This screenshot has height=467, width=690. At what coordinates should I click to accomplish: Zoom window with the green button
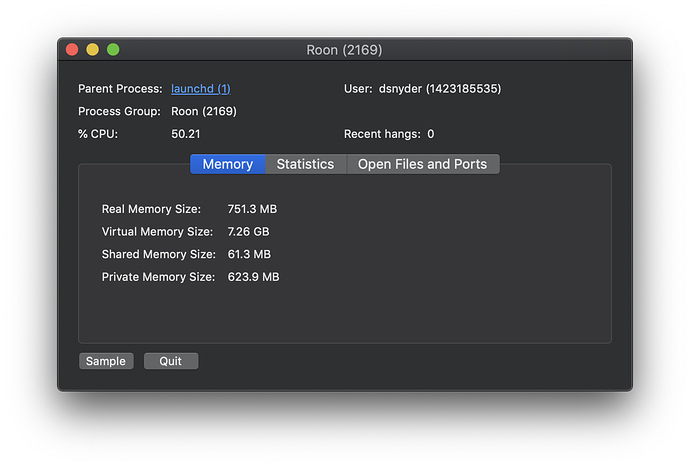click(113, 49)
